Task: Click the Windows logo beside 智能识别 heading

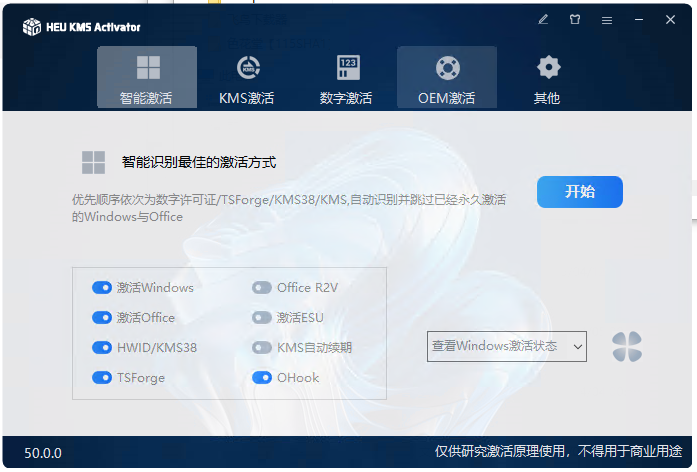Action: tap(94, 162)
